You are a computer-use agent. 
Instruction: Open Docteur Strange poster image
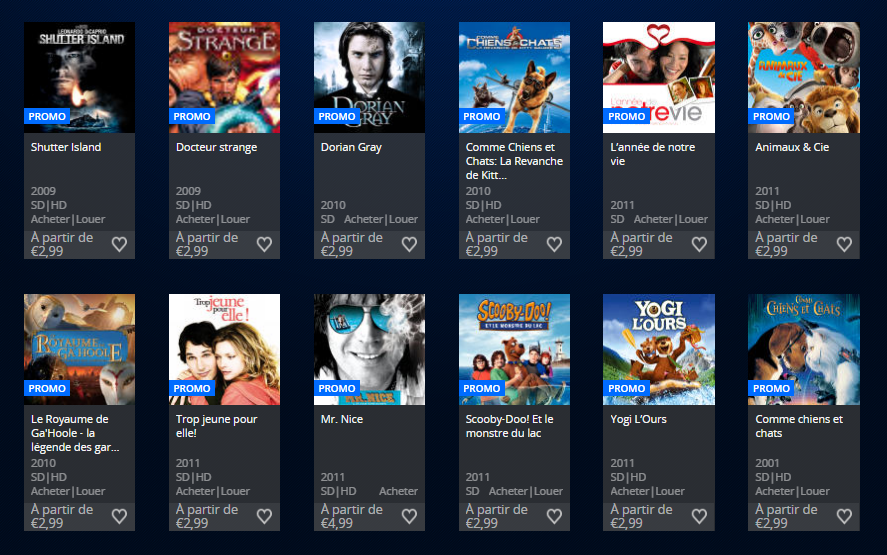224,78
